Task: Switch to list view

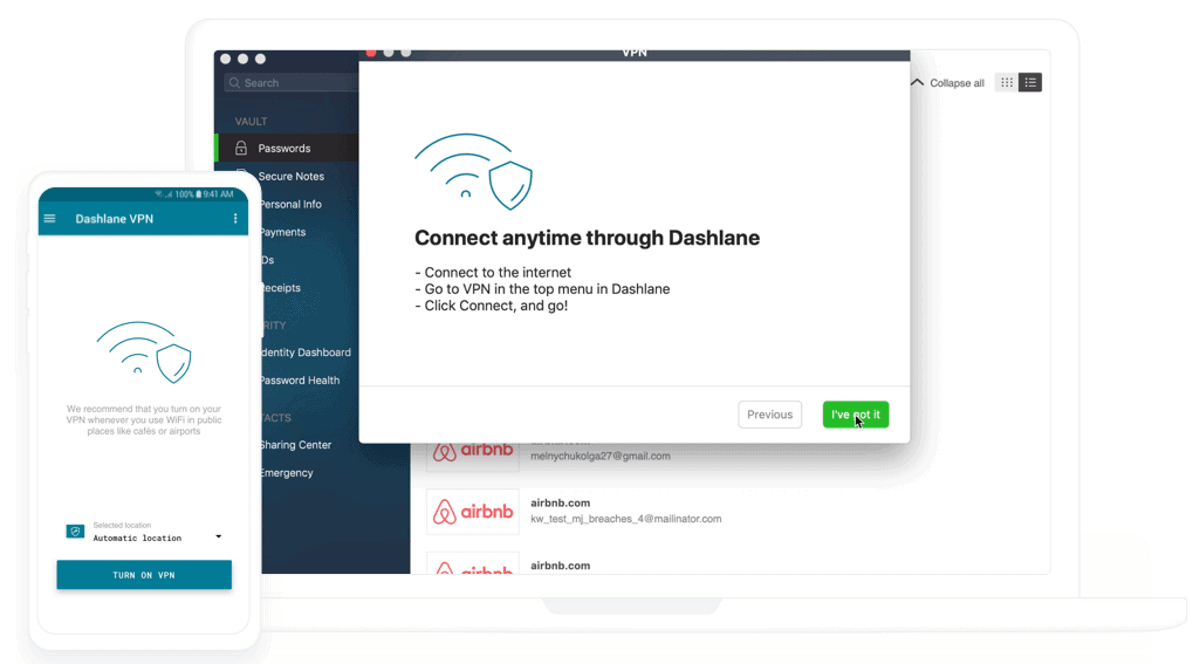Action: tap(1031, 83)
